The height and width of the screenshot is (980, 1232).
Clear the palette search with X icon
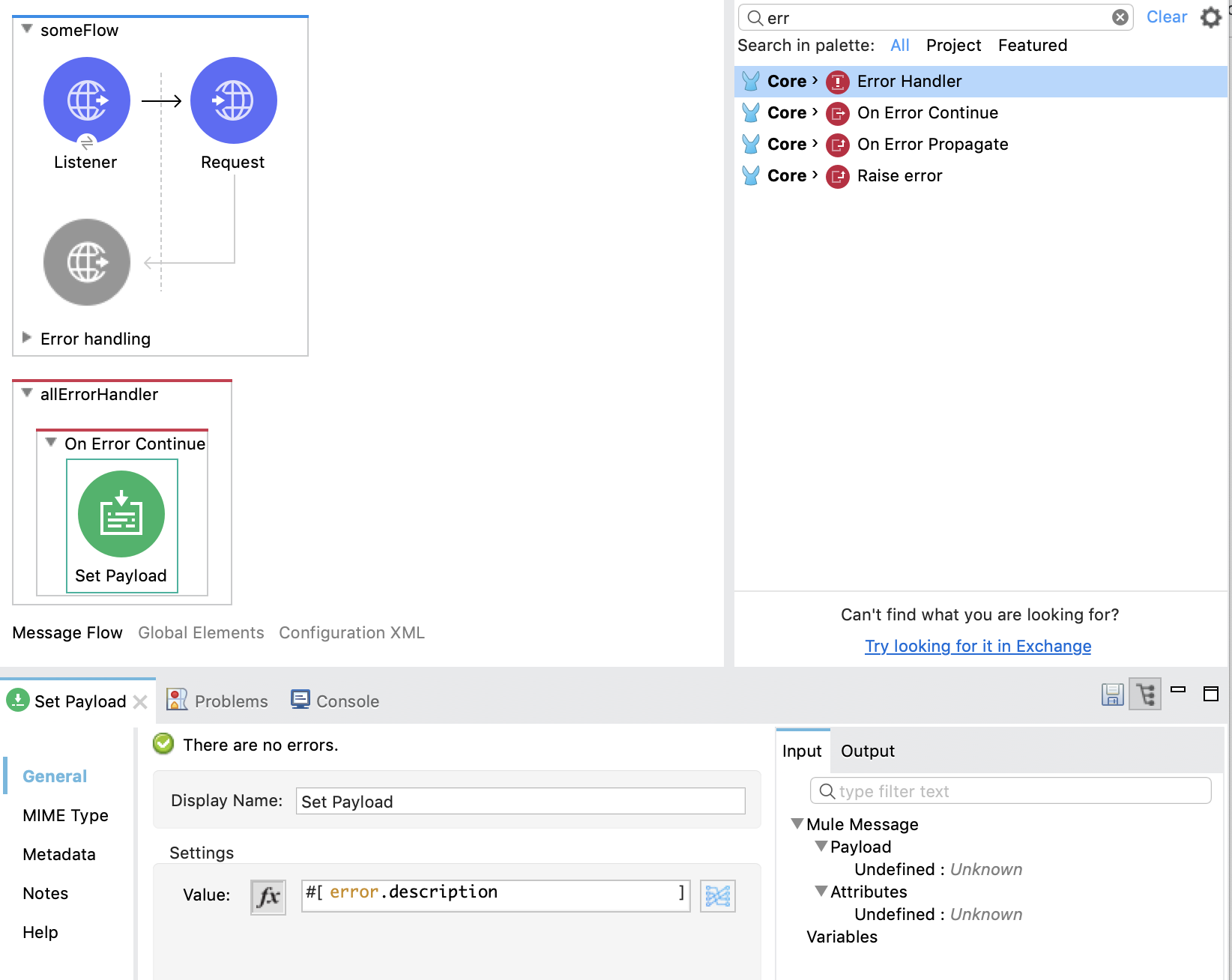1120,17
